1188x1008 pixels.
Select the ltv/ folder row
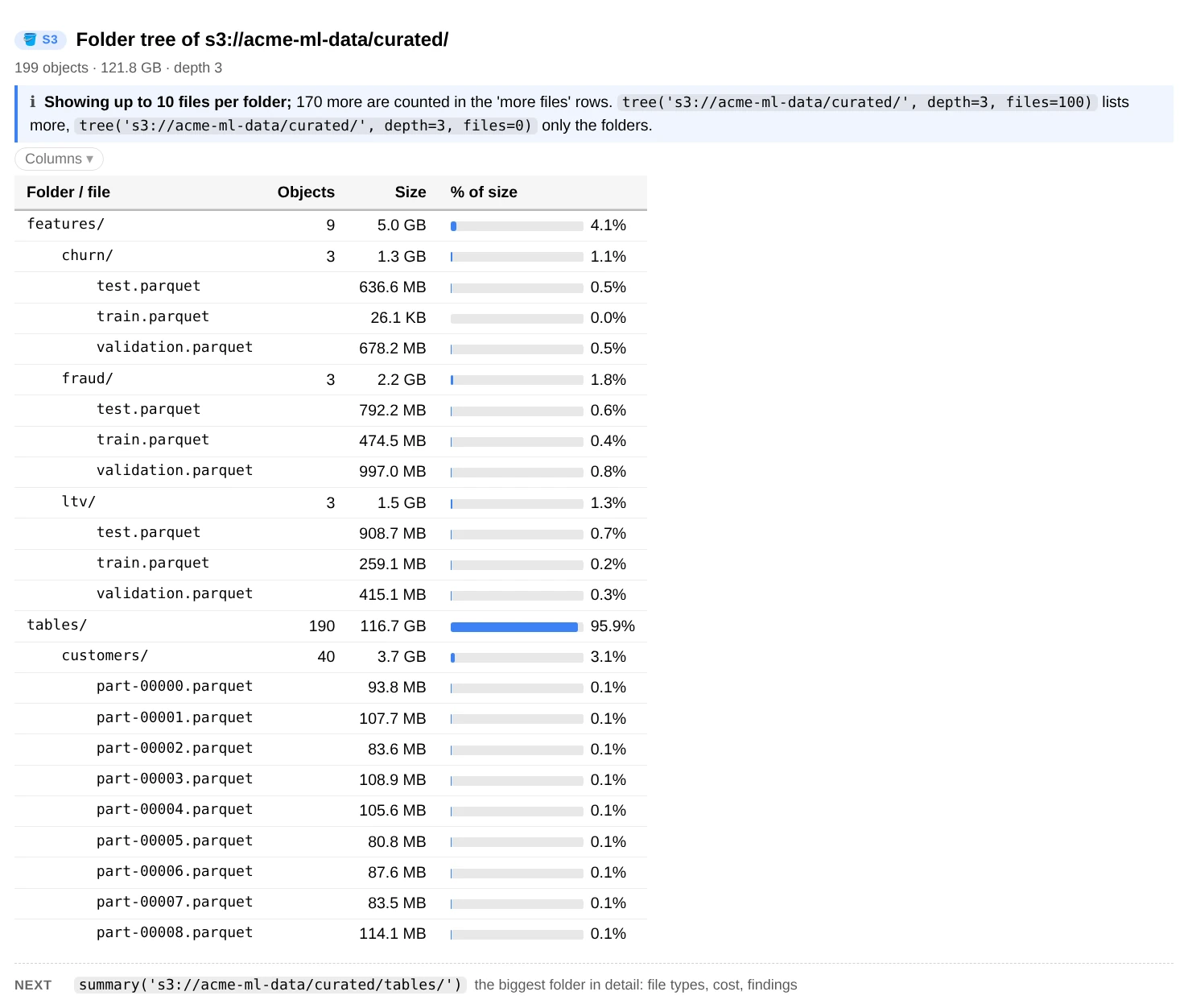[x=331, y=503]
